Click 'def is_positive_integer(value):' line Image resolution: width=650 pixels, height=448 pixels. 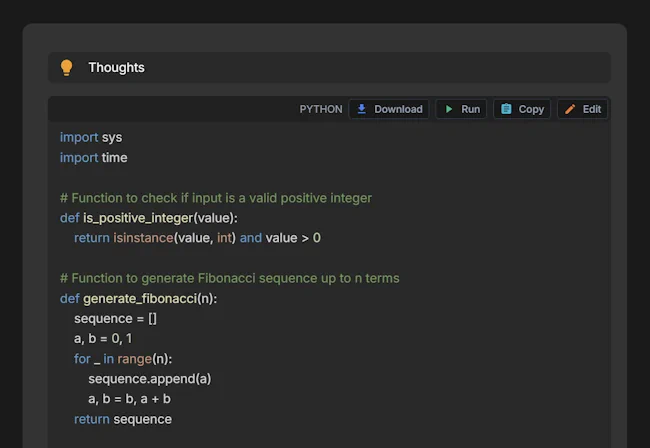pyautogui.click(x=149, y=218)
